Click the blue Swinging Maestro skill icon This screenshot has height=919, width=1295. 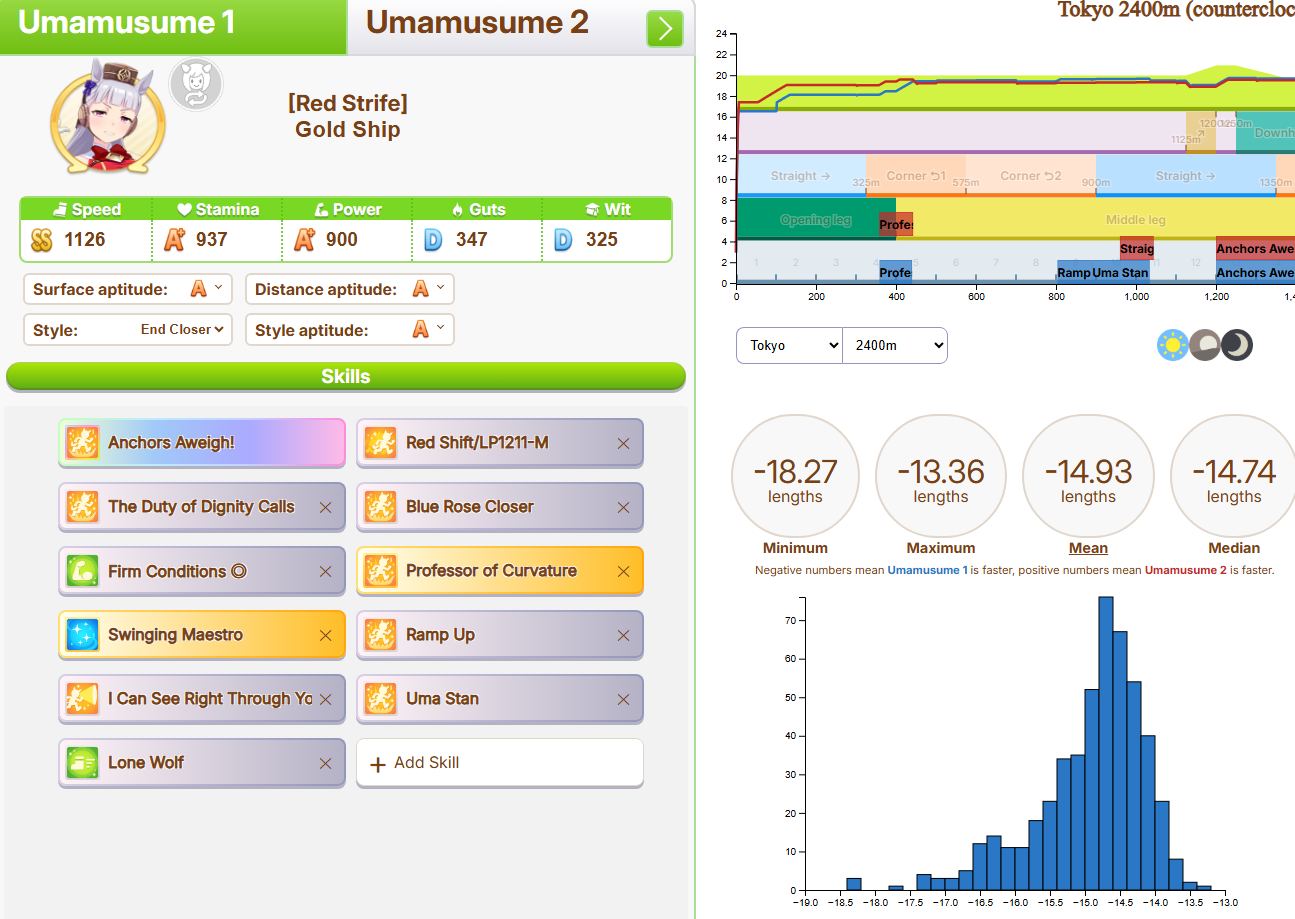pyautogui.click(x=81, y=635)
